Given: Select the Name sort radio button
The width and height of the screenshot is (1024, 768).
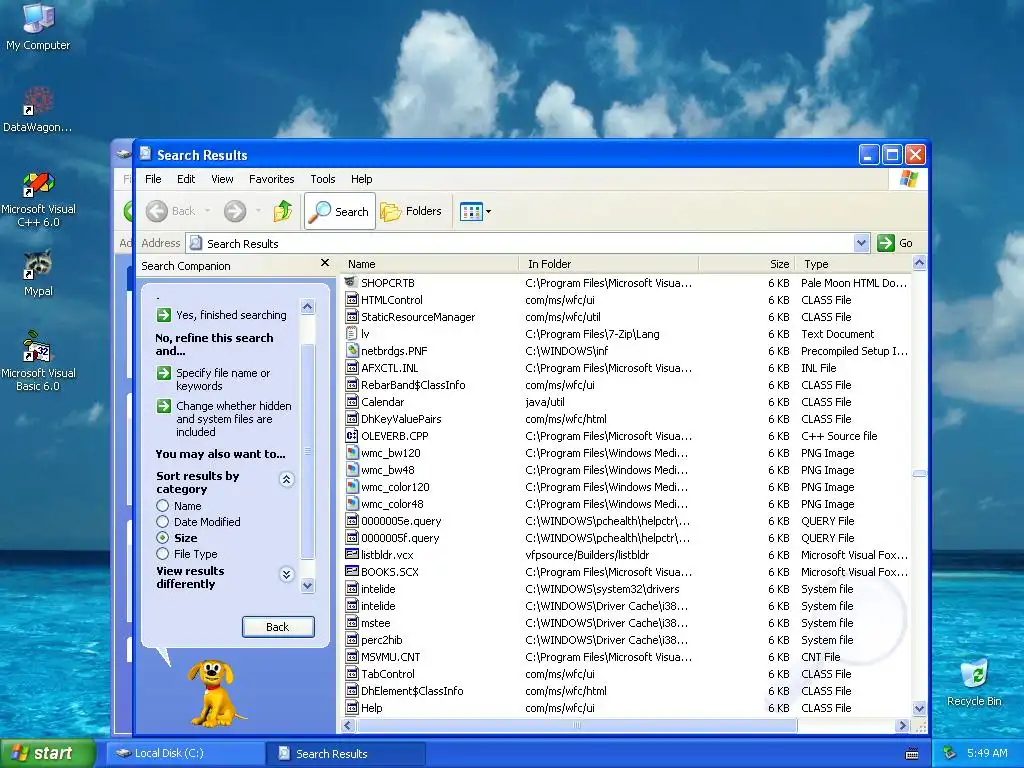Looking at the screenshot, I should pyautogui.click(x=163, y=505).
